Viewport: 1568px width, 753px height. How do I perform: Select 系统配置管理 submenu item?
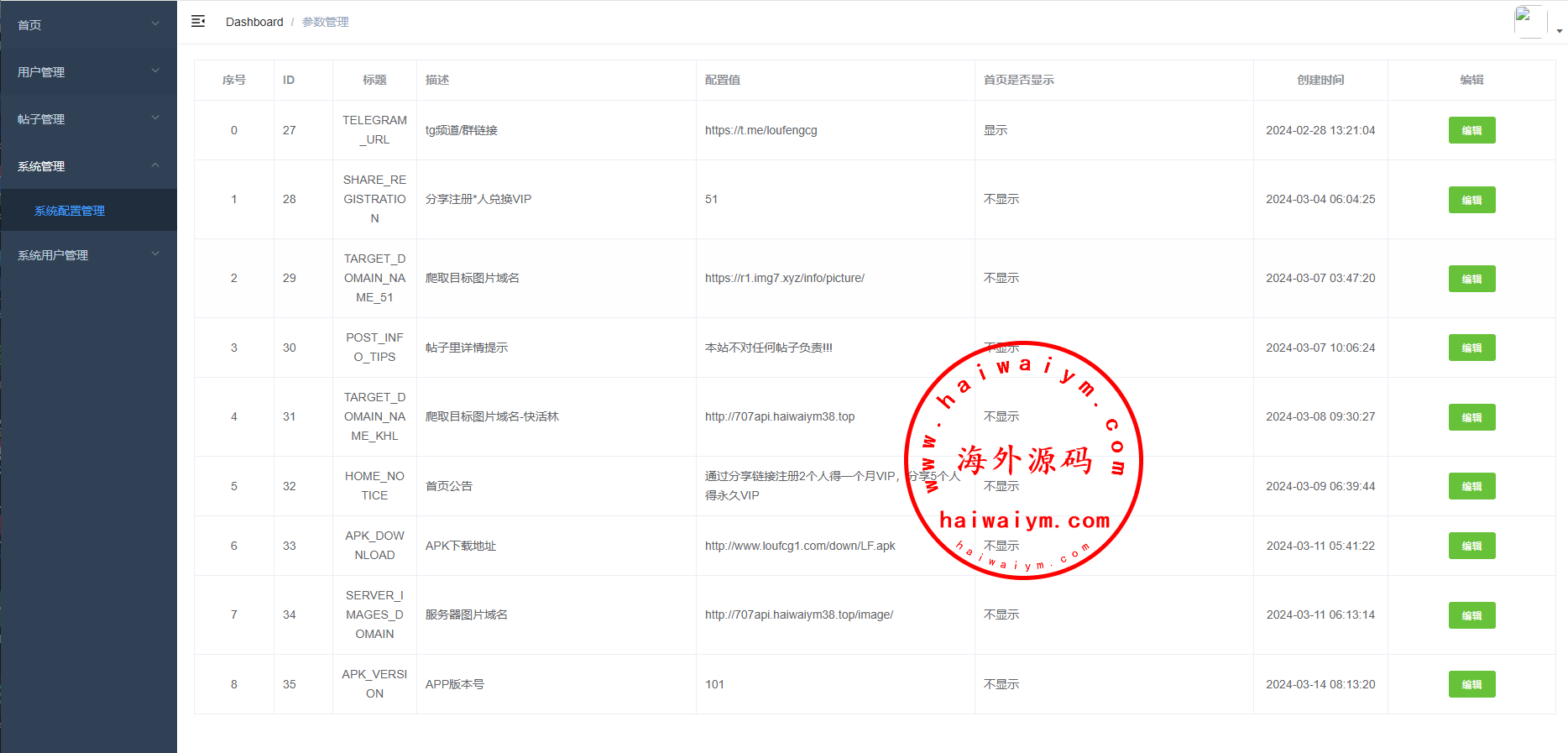(70, 211)
